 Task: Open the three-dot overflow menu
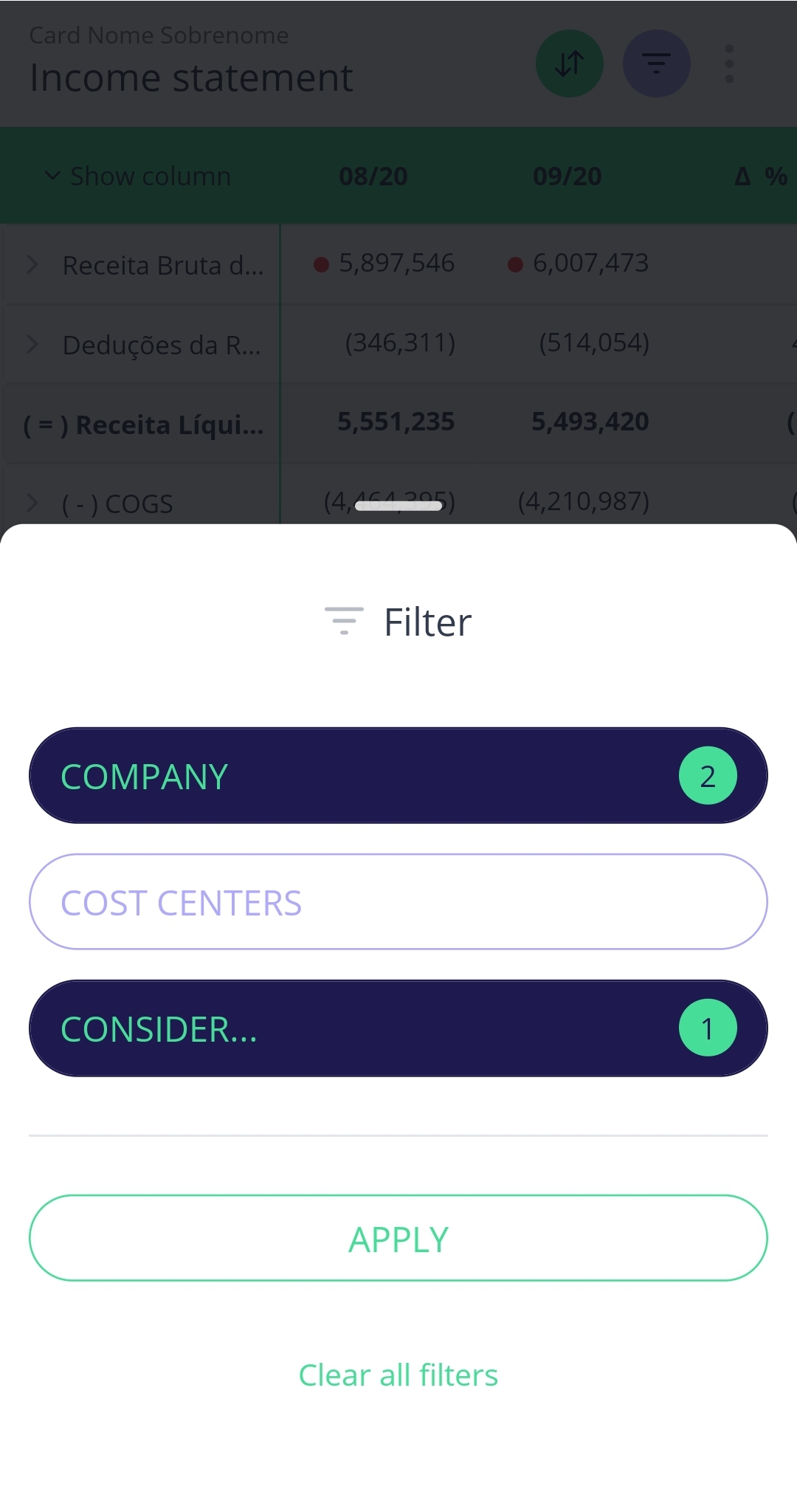point(728,63)
